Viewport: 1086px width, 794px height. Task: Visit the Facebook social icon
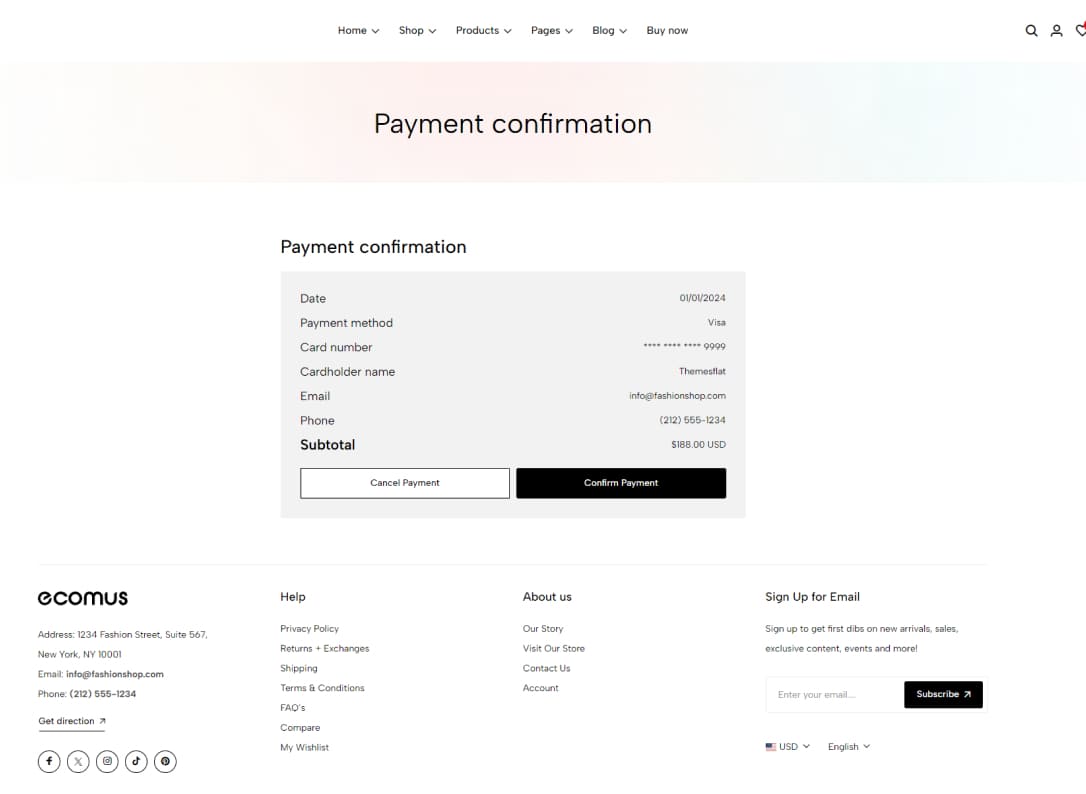click(x=49, y=761)
